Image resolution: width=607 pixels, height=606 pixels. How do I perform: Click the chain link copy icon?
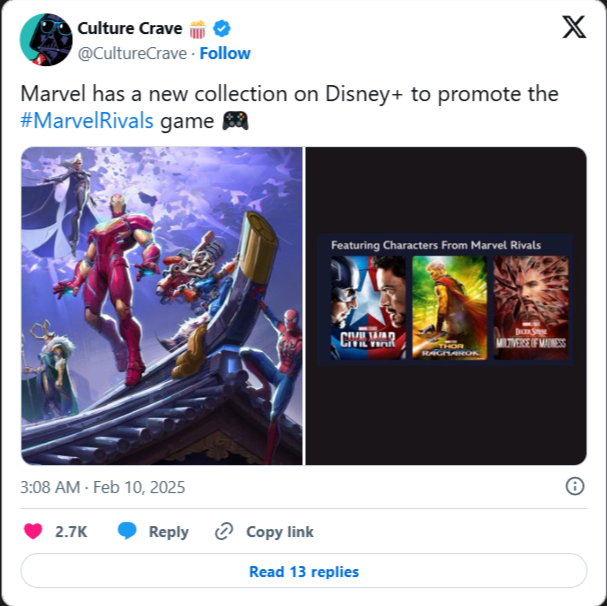pyautogui.click(x=224, y=531)
